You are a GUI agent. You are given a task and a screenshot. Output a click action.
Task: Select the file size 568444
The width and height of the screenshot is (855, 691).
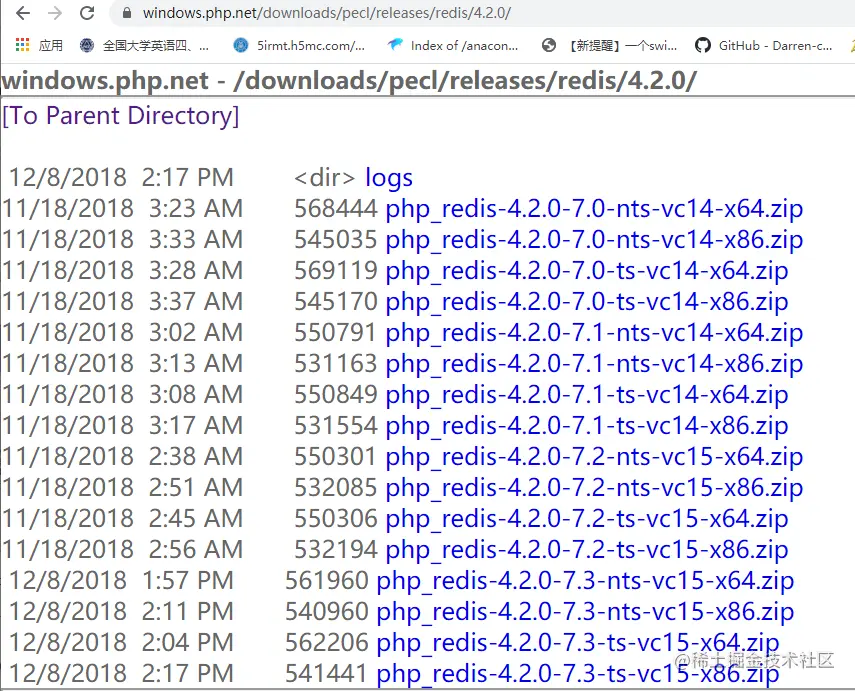[x=336, y=208]
